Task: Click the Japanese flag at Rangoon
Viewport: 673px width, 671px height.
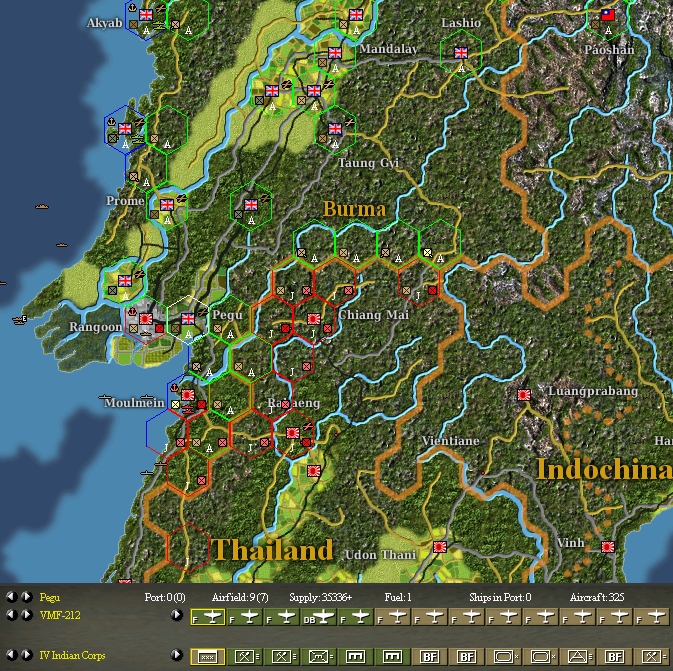Action: pos(146,319)
